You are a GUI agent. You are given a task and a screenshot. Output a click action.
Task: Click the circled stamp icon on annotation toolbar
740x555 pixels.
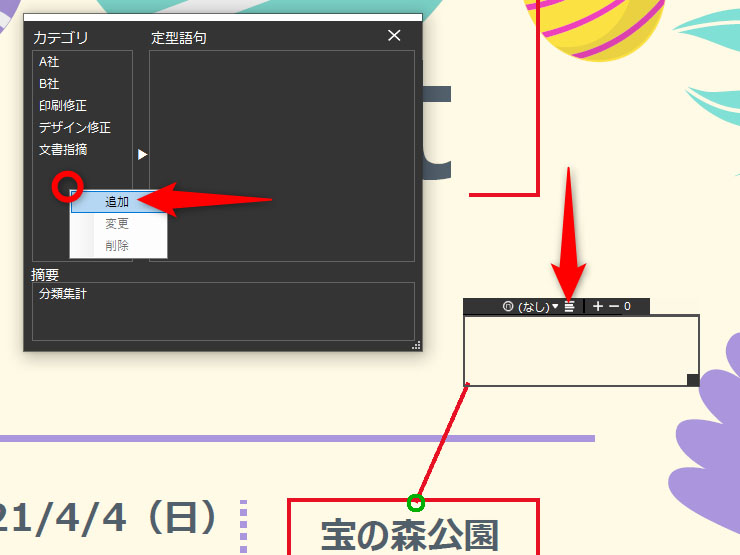(x=508, y=306)
